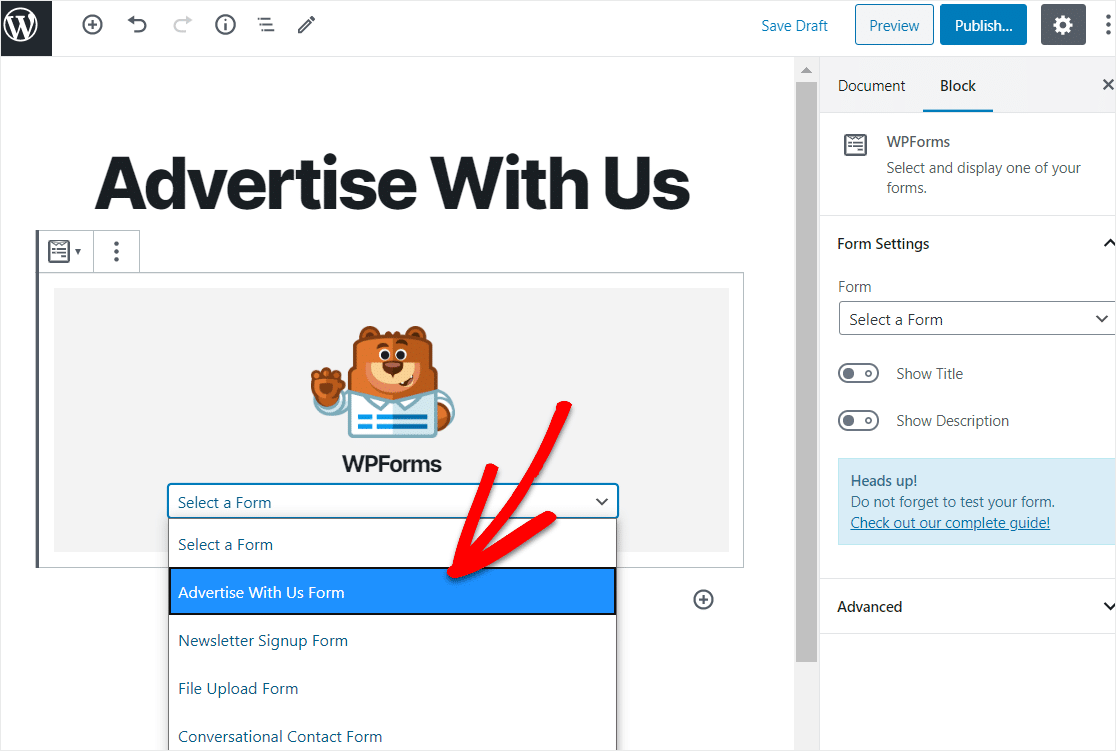
Task: Click scrollbar up arrow
Action: pyautogui.click(x=806, y=70)
